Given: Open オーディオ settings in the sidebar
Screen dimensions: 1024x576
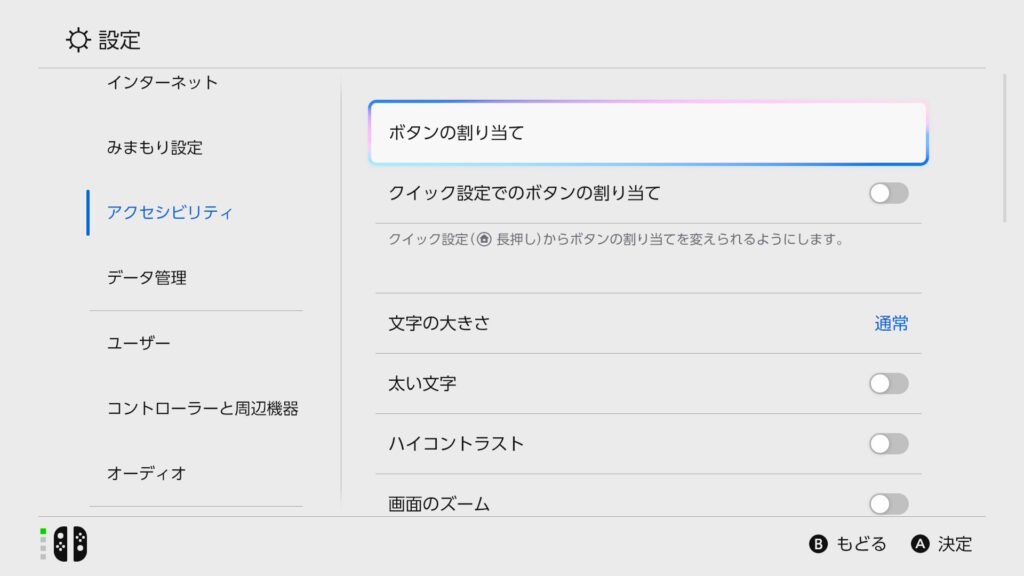Looking at the screenshot, I should (x=147, y=473).
